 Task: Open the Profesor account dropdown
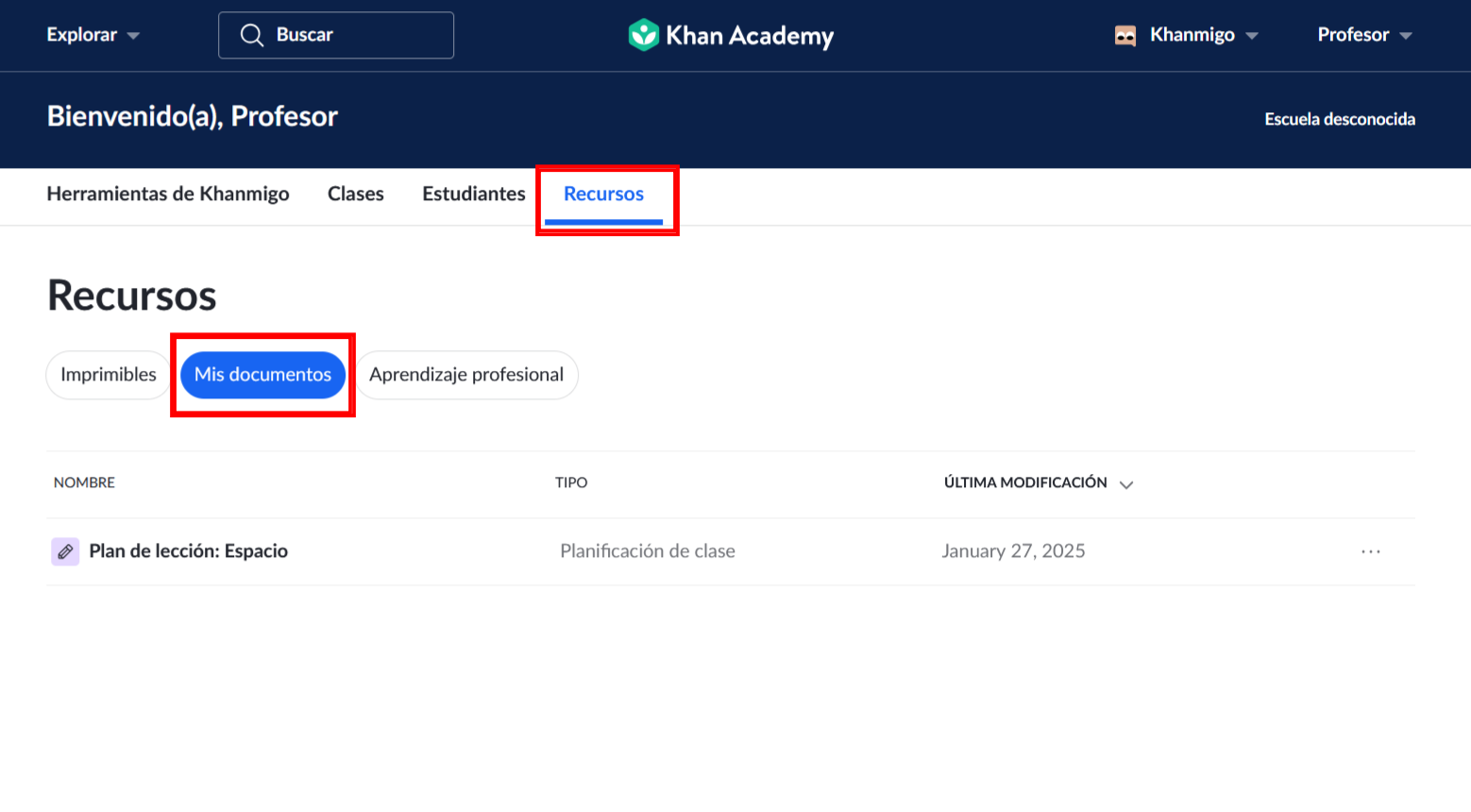1364,35
